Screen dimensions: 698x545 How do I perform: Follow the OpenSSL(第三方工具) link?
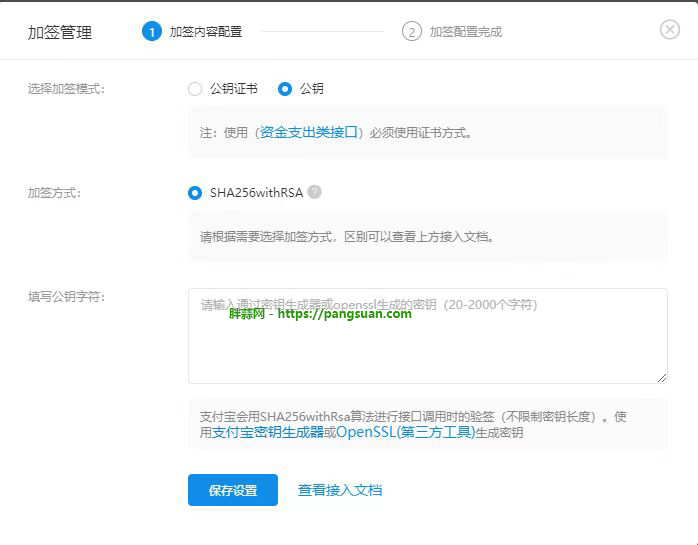pyautogui.click(x=405, y=433)
